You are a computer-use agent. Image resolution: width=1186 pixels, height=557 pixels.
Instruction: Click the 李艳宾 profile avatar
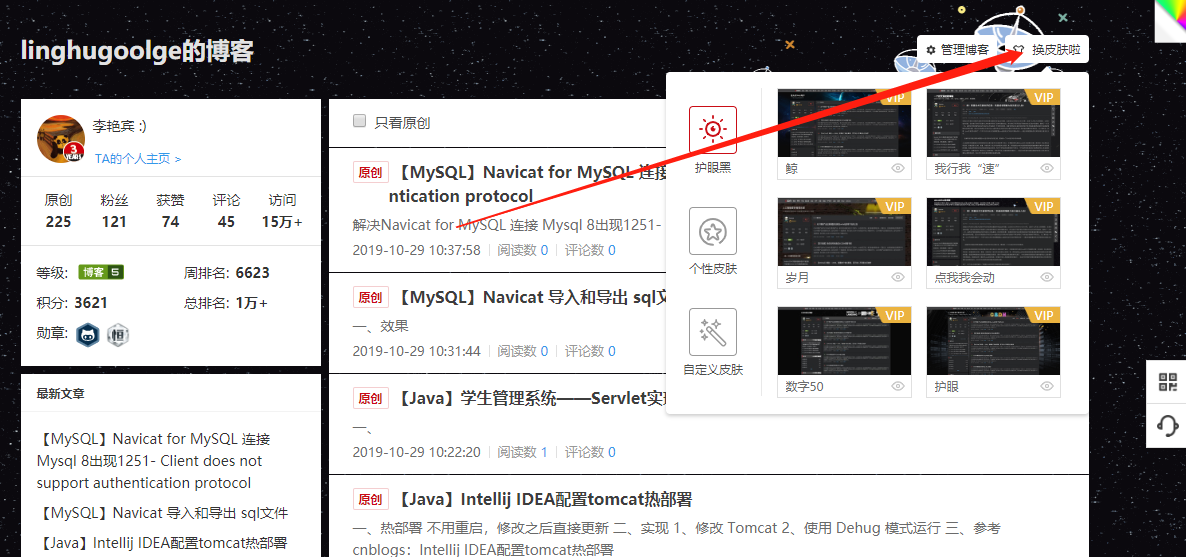pyautogui.click(x=61, y=138)
